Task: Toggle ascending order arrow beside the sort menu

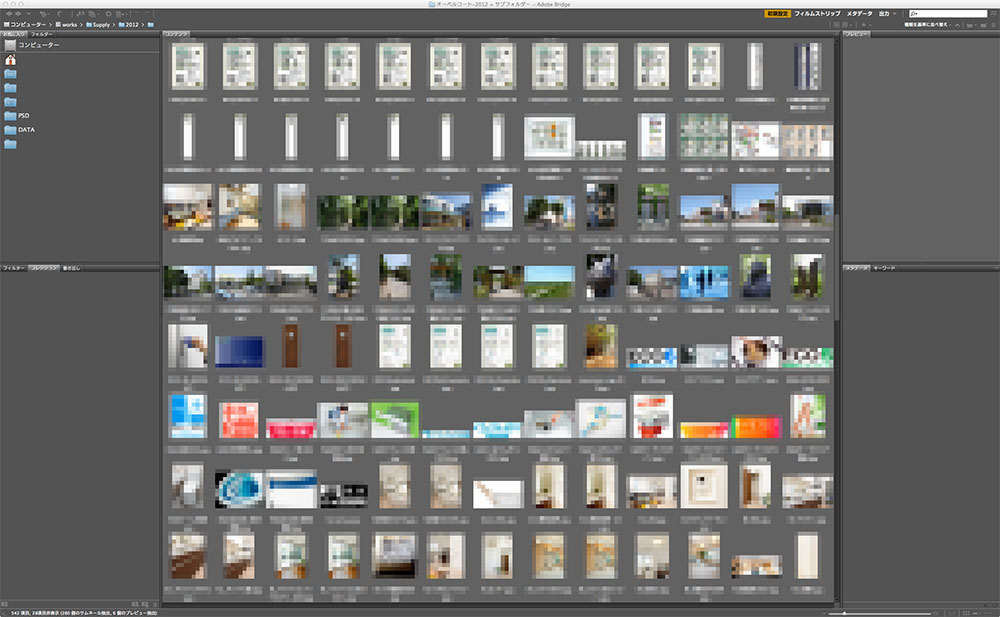Action: 957,26
